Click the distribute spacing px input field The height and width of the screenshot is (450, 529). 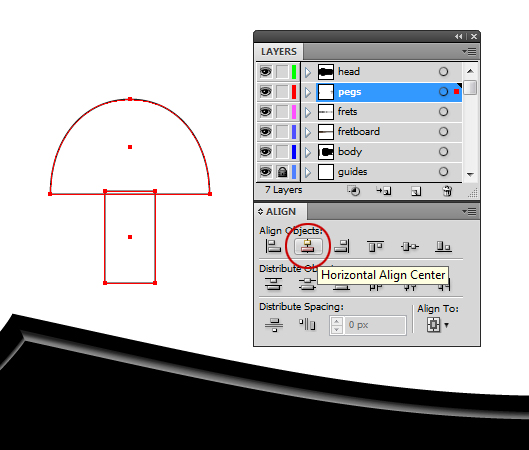[x=375, y=325]
